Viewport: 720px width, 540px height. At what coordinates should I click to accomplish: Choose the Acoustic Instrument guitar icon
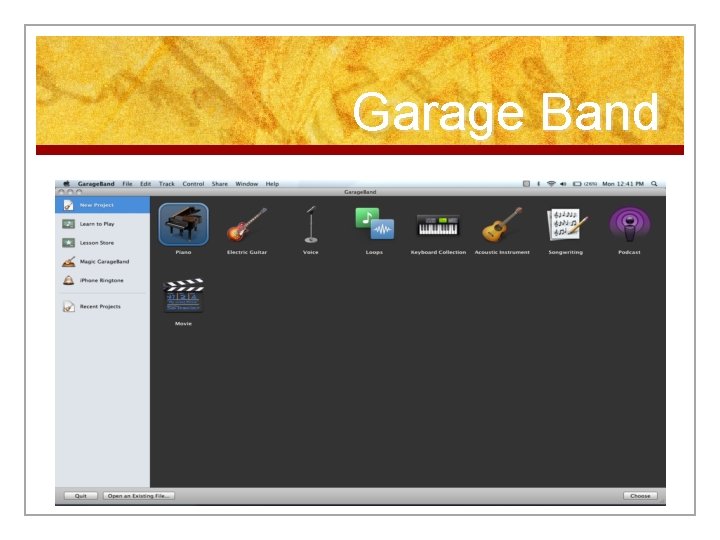(502, 225)
